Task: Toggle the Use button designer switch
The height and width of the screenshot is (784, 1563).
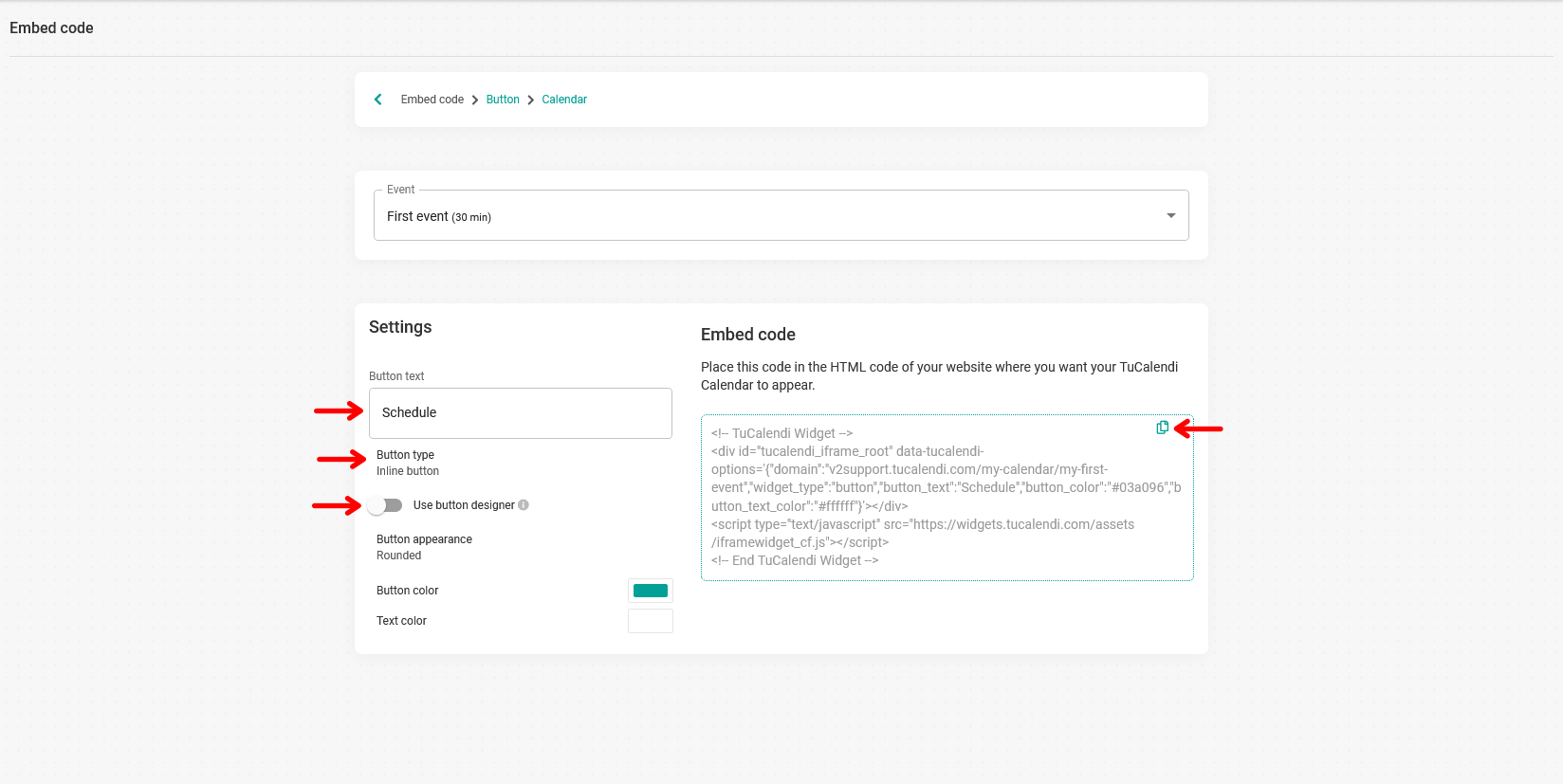Action: [x=386, y=505]
